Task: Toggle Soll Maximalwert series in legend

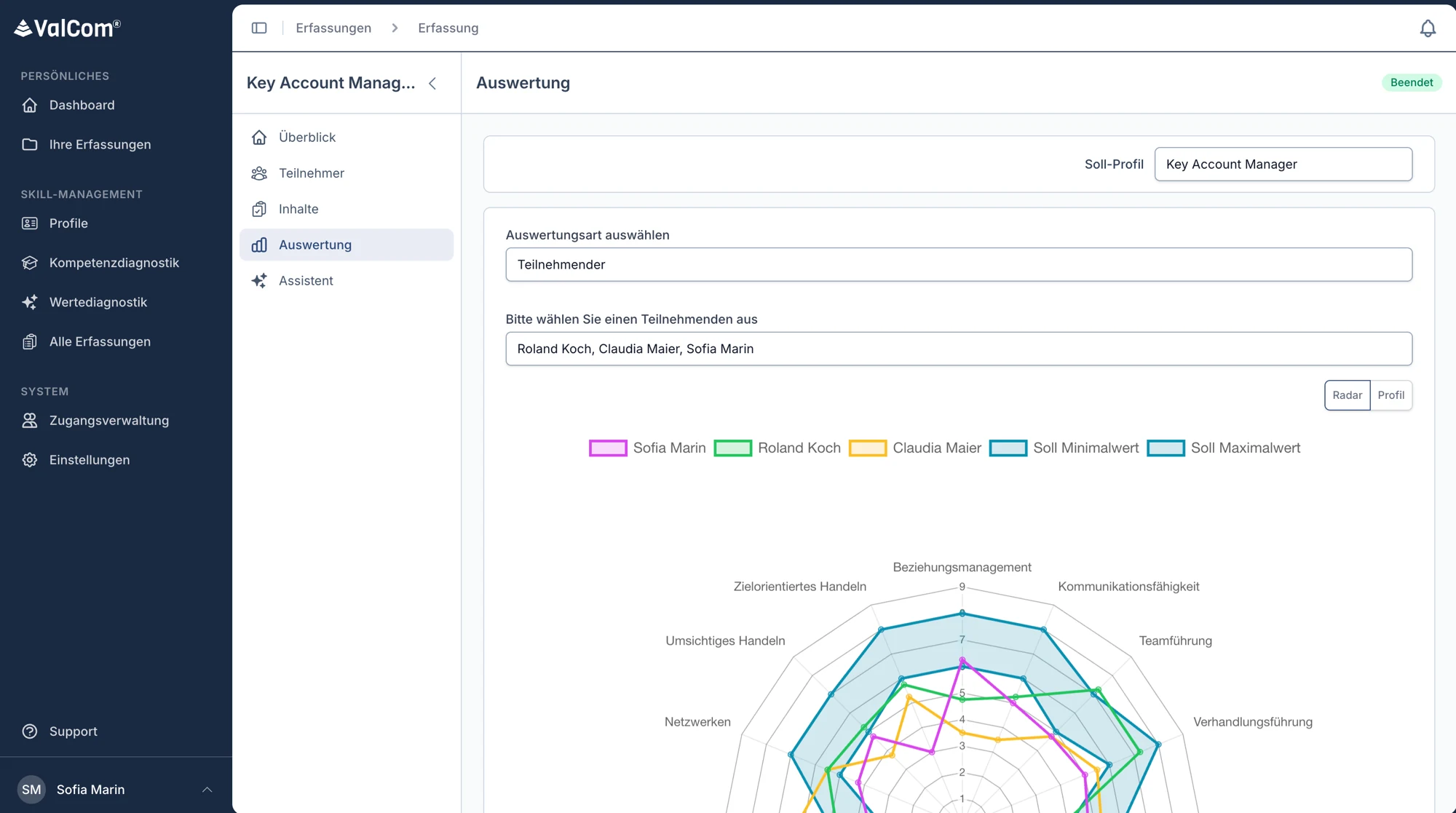Action: pos(1224,448)
